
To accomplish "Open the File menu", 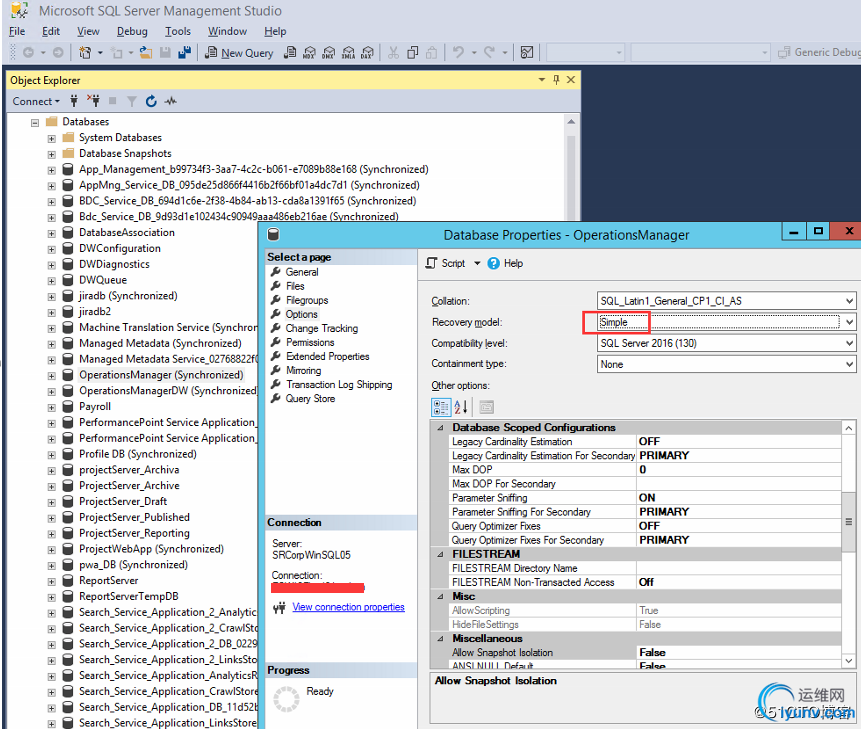I will coord(17,31).
